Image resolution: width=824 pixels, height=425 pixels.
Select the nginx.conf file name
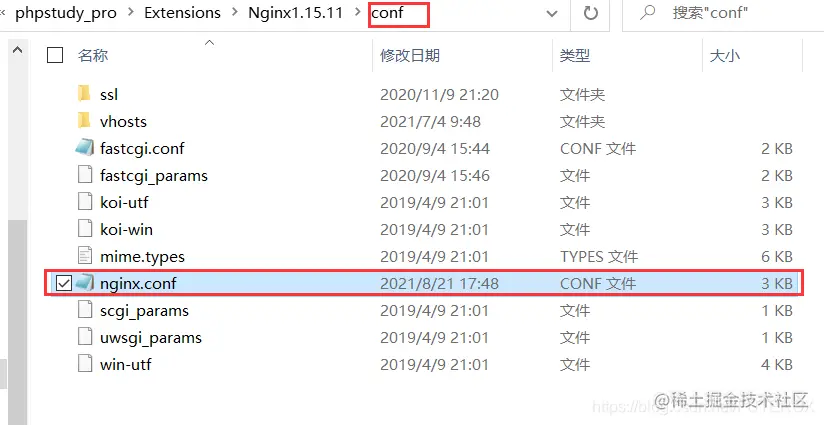click(138, 284)
